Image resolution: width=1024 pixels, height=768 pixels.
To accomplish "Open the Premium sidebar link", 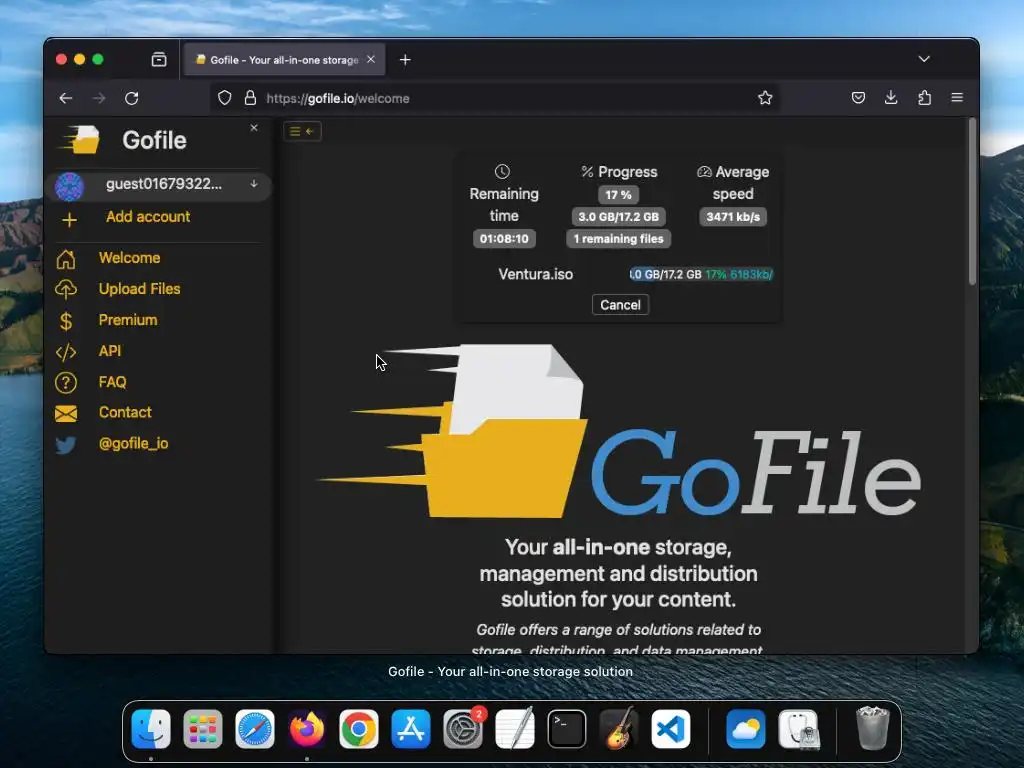I will 128,320.
